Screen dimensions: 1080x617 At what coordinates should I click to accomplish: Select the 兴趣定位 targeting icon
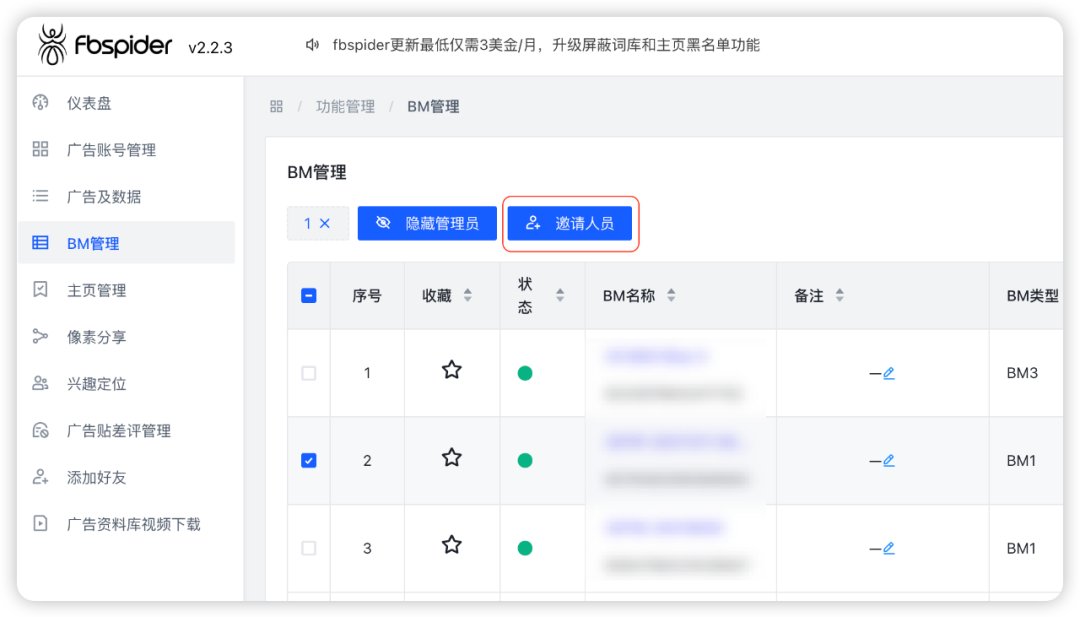pos(38,383)
